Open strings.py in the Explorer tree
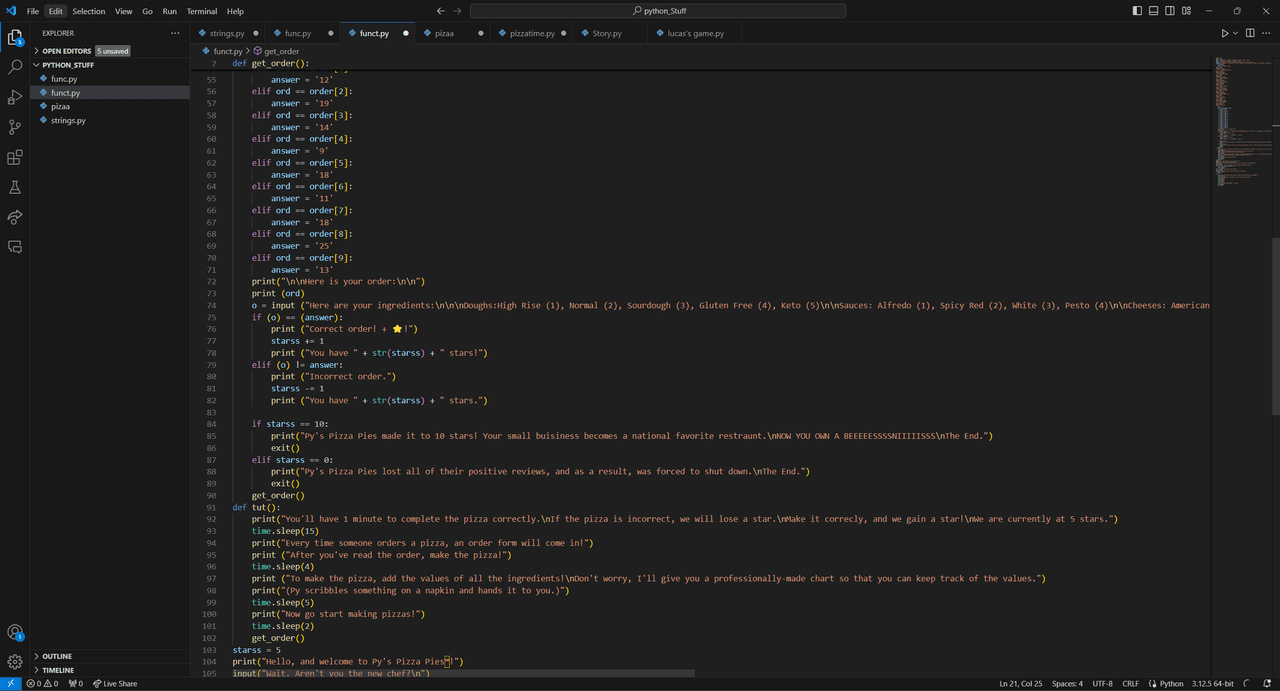Image resolution: width=1280 pixels, height=691 pixels. [68, 120]
